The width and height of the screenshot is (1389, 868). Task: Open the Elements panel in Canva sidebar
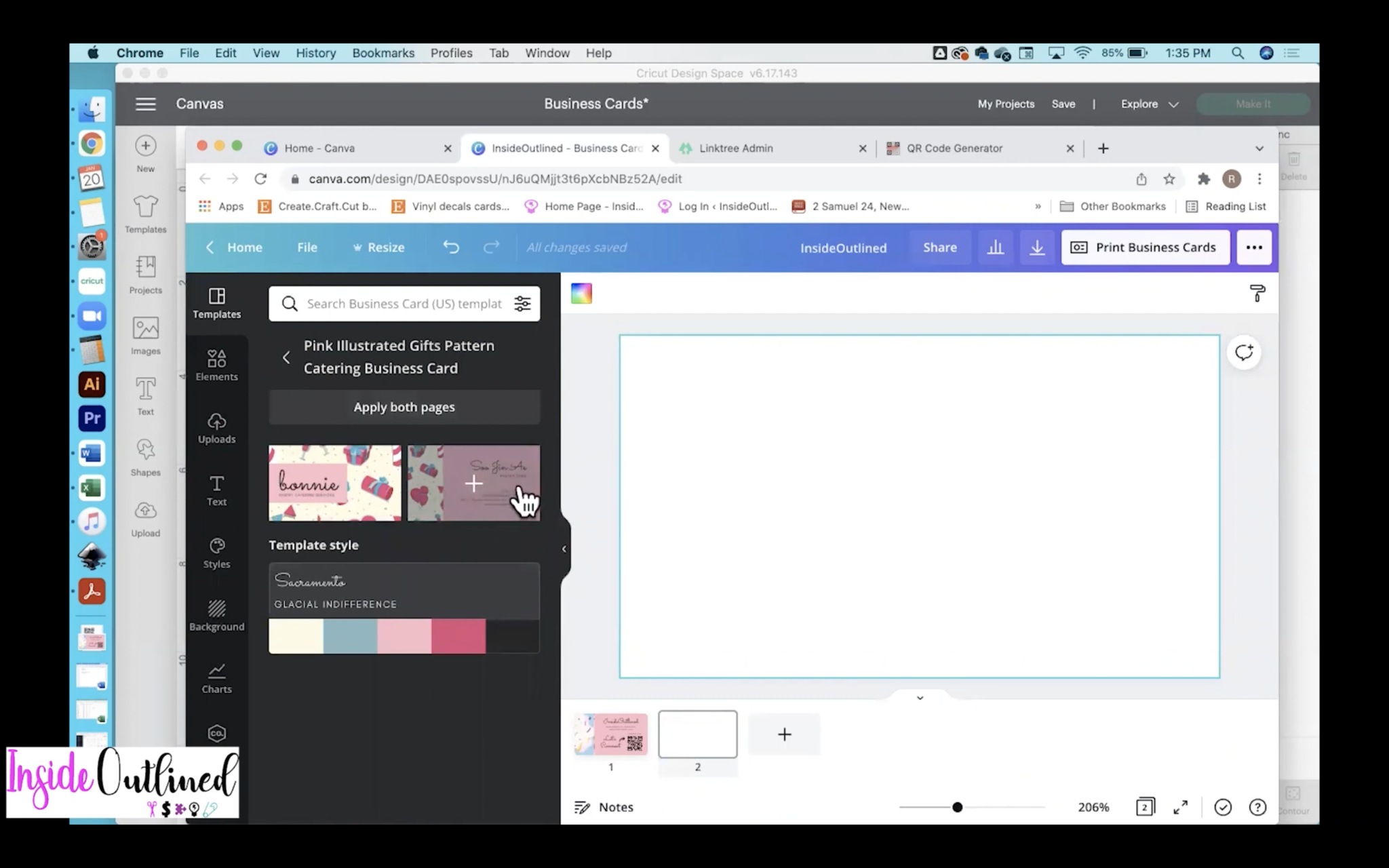coord(216,365)
